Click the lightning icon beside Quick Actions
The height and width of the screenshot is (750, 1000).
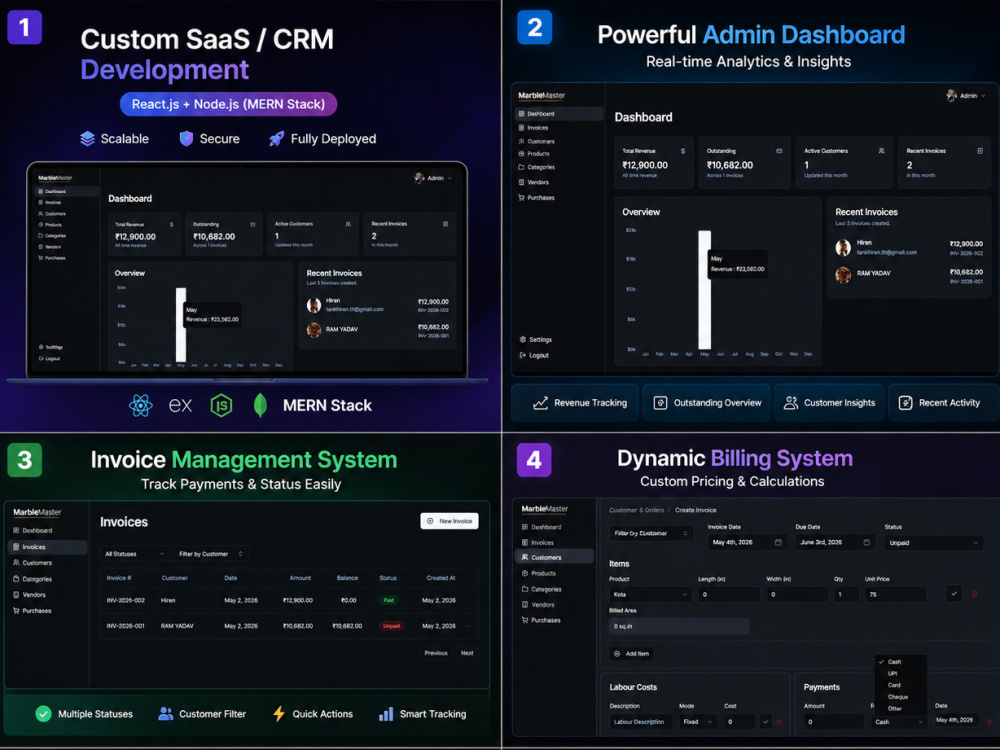(279, 714)
